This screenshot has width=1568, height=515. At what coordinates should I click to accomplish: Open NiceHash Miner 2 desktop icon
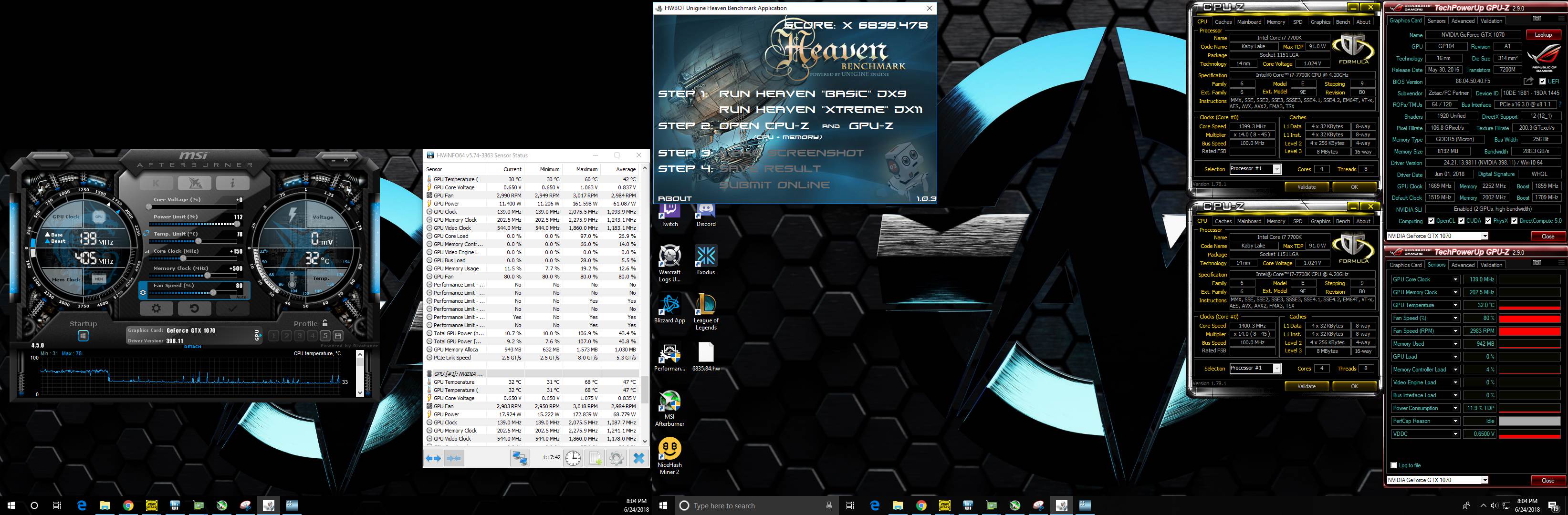point(669,456)
